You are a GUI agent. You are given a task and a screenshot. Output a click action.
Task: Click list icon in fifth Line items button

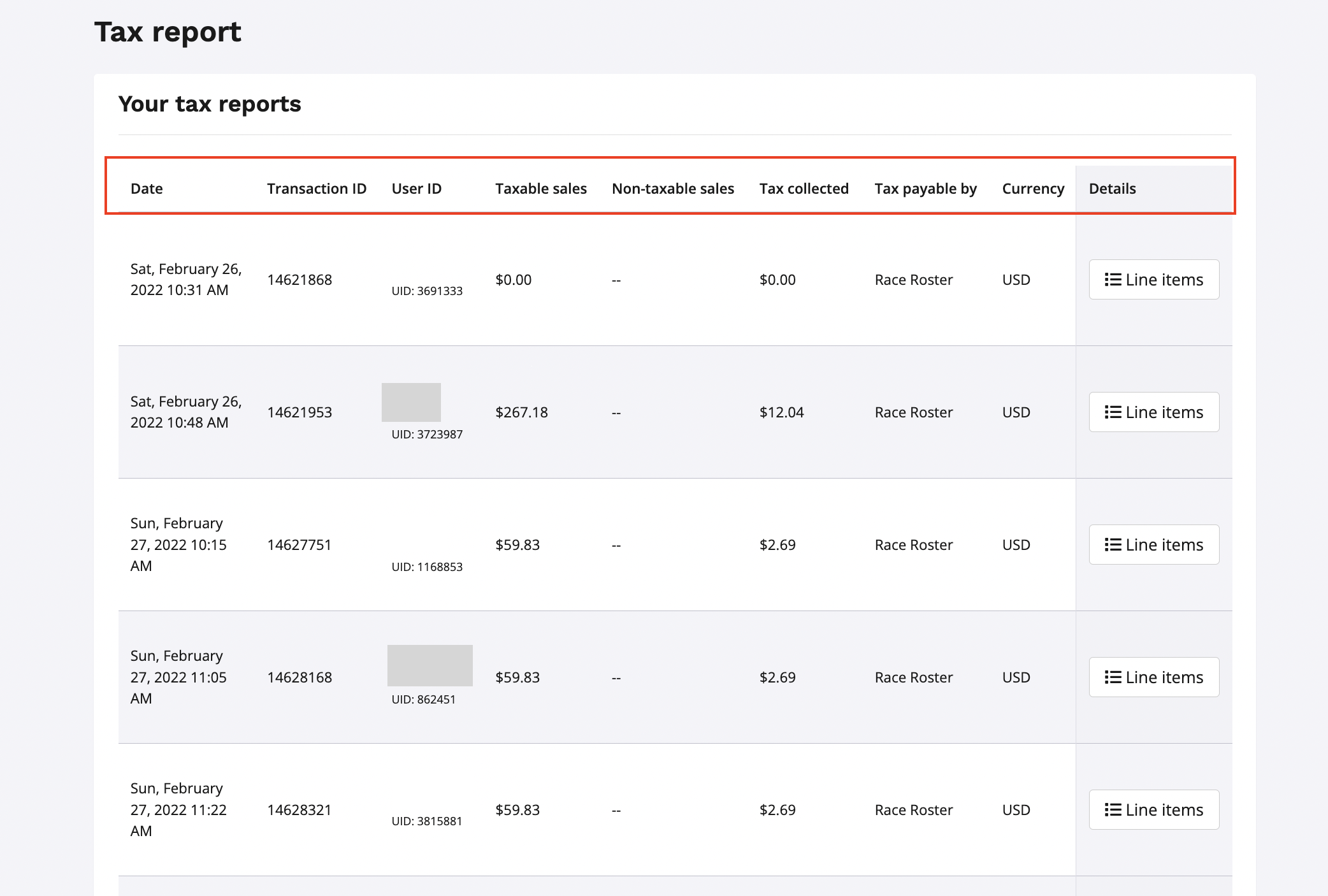click(1113, 810)
